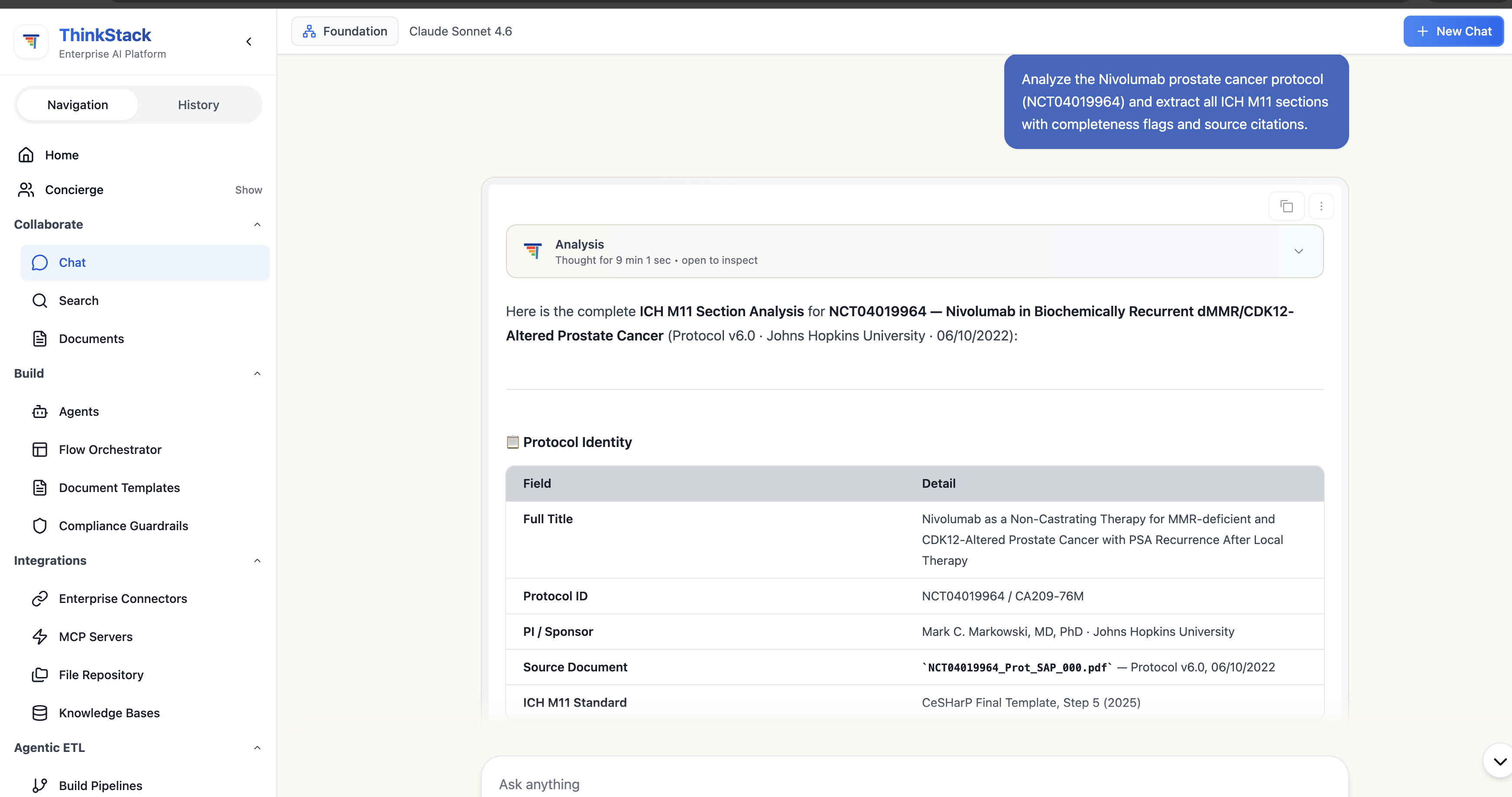
Task: Click Show next to Concierge
Action: point(248,190)
